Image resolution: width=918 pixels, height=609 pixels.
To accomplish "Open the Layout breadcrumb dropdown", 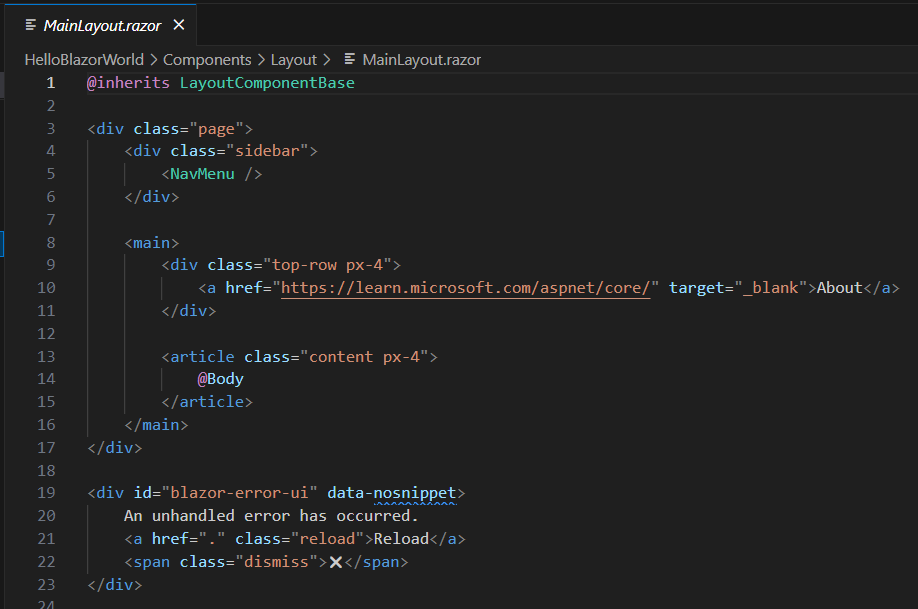I will pos(293,59).
